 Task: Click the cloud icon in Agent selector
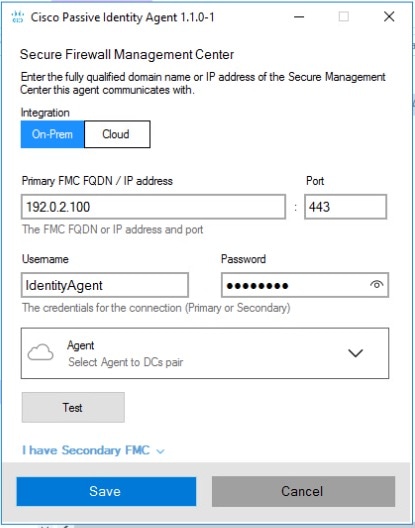pyautogui.click(x=40, y=353)
